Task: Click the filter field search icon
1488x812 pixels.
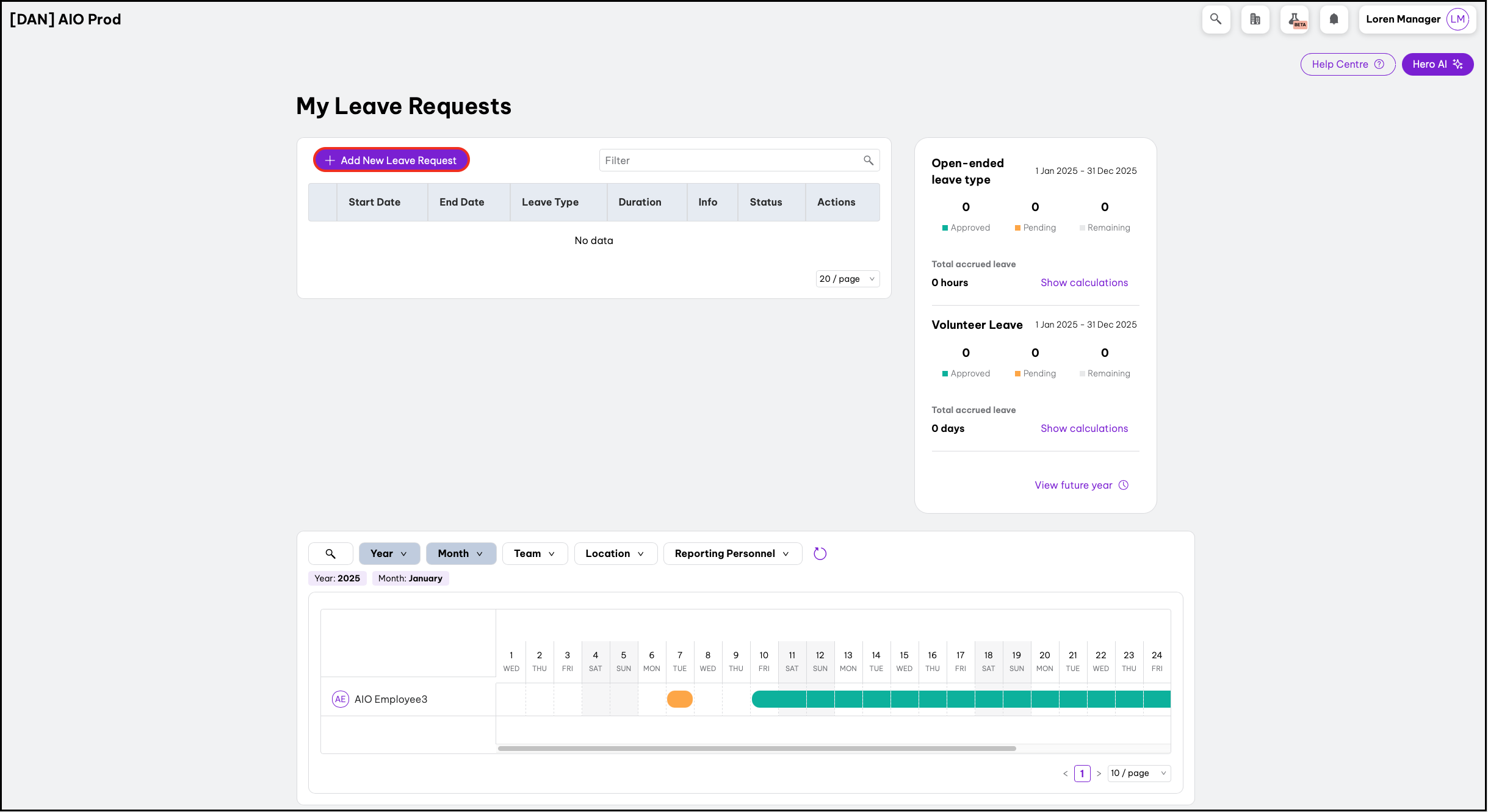Action: click(868, 160)
